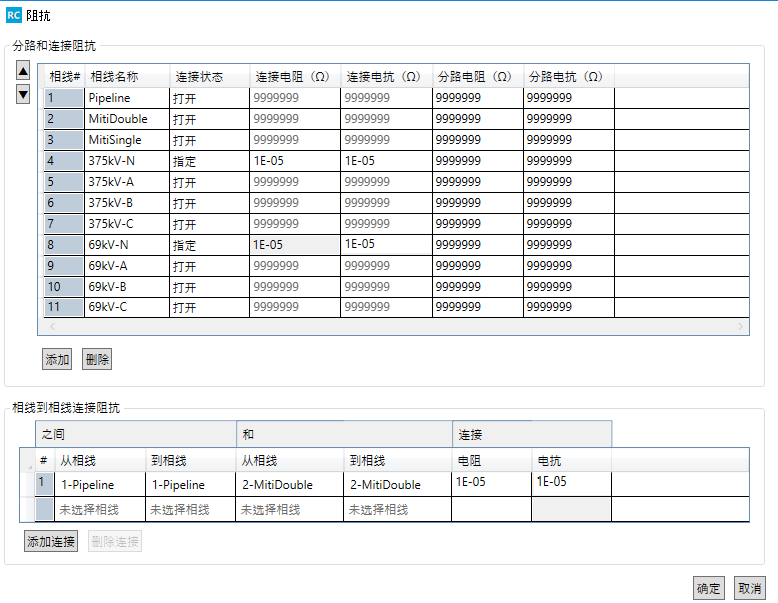Viewport: 778px width, 603px height.
Task: Open connection status for 375kV-A row
Action: click(x=209, y=182)
